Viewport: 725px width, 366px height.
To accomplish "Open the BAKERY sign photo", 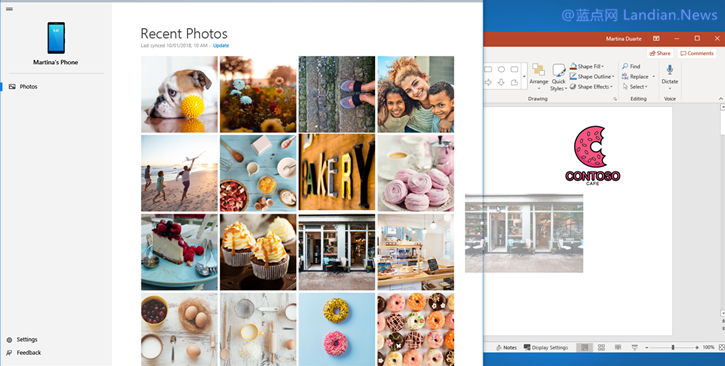I will click(x=337, y=173).
